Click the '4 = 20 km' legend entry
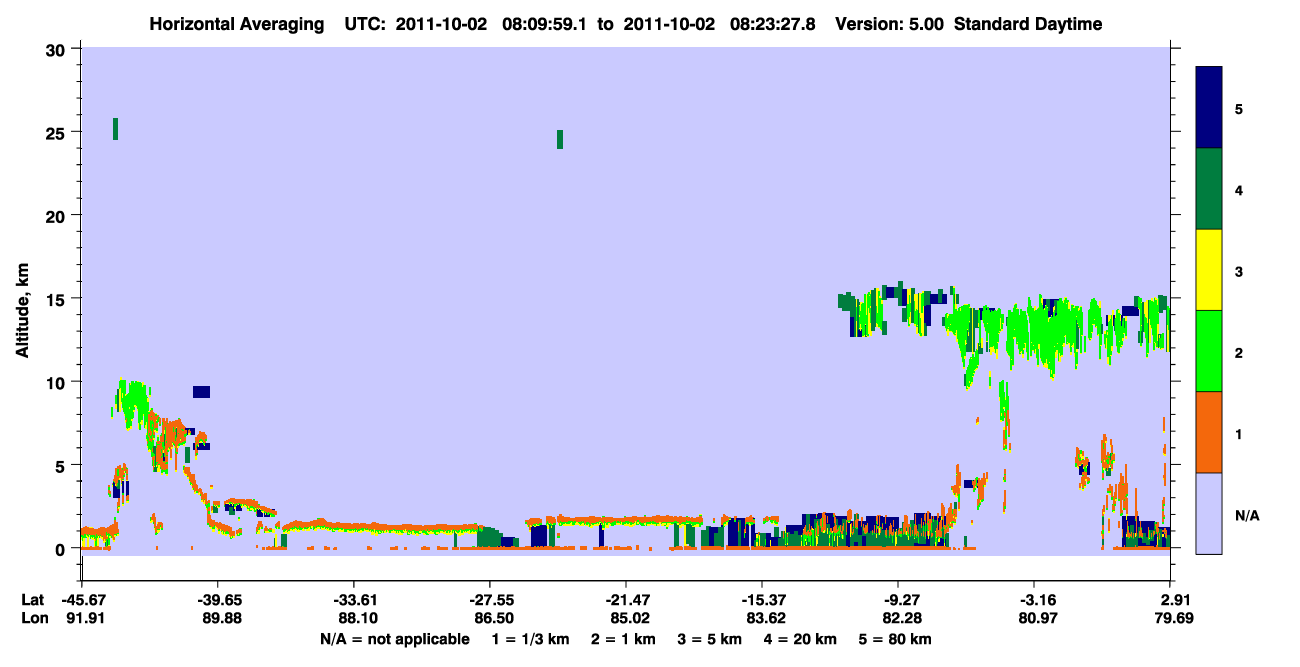The image size is (1300, 667). (802, 639)
